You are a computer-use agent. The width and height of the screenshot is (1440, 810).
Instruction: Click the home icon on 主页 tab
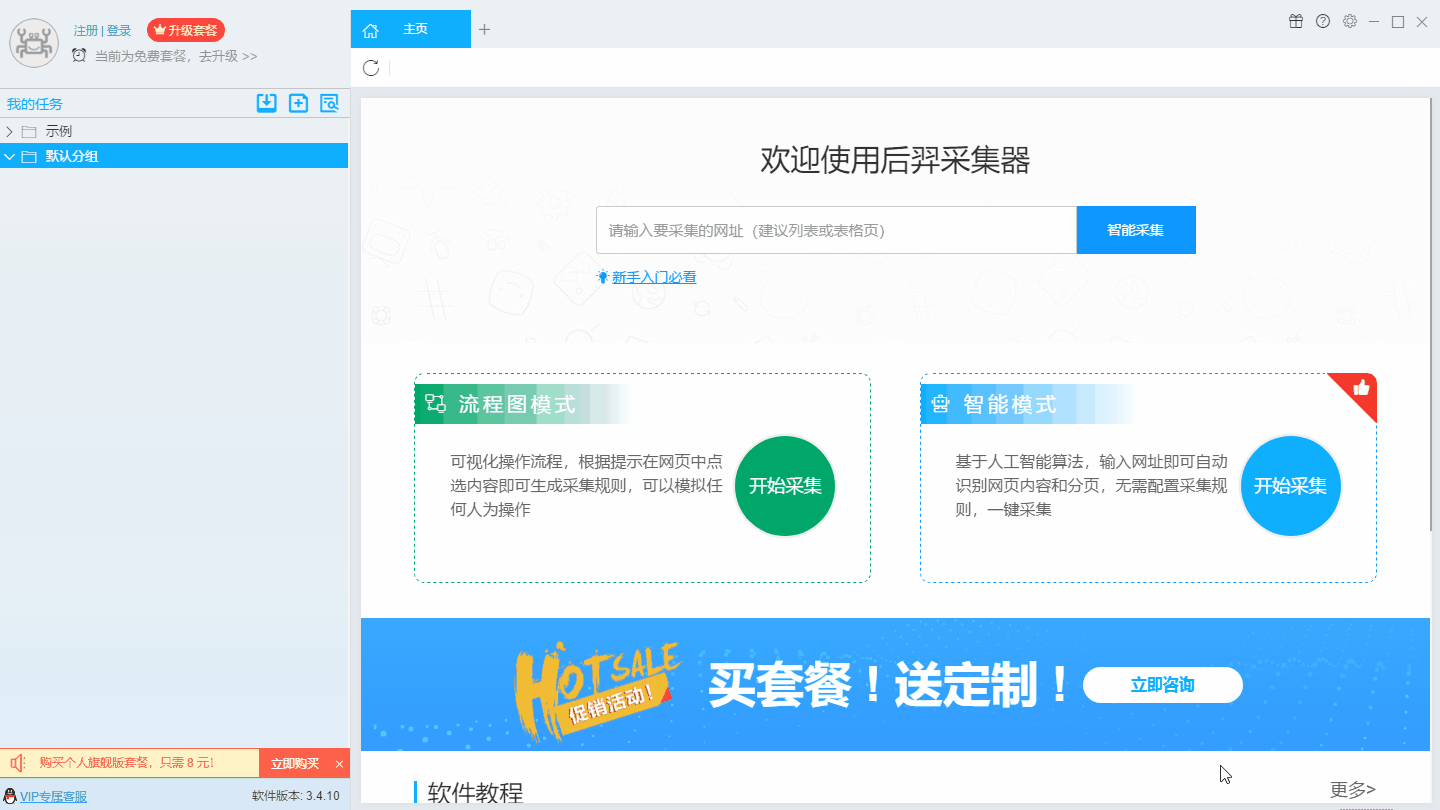[x=370, y=30]
